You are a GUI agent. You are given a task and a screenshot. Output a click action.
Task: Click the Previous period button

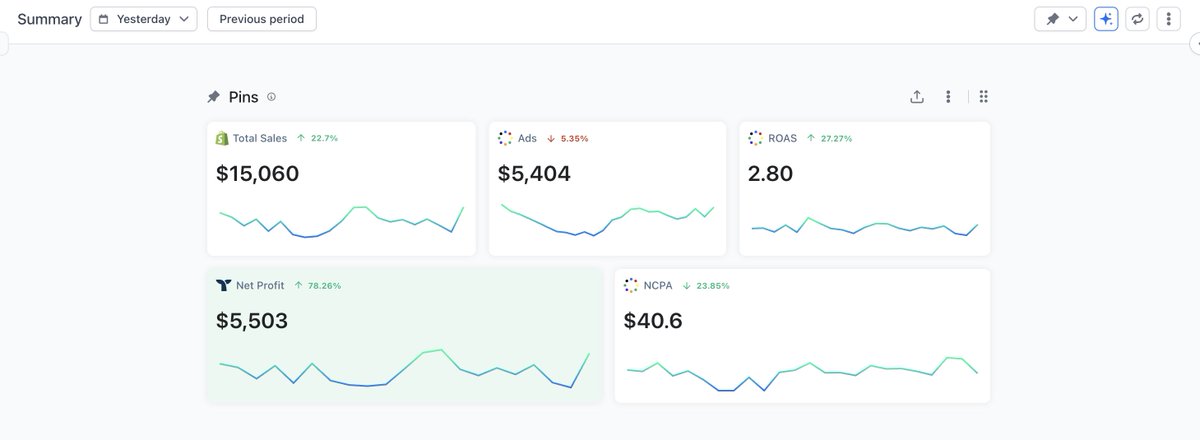click(x=262, y=19)
